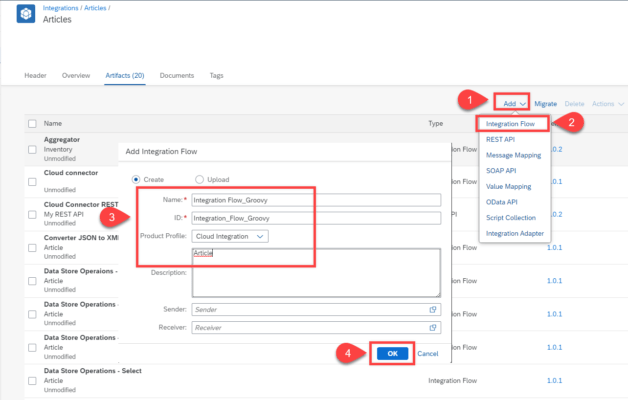Toggle the select-all checkbox in table header

pos(32,123)
